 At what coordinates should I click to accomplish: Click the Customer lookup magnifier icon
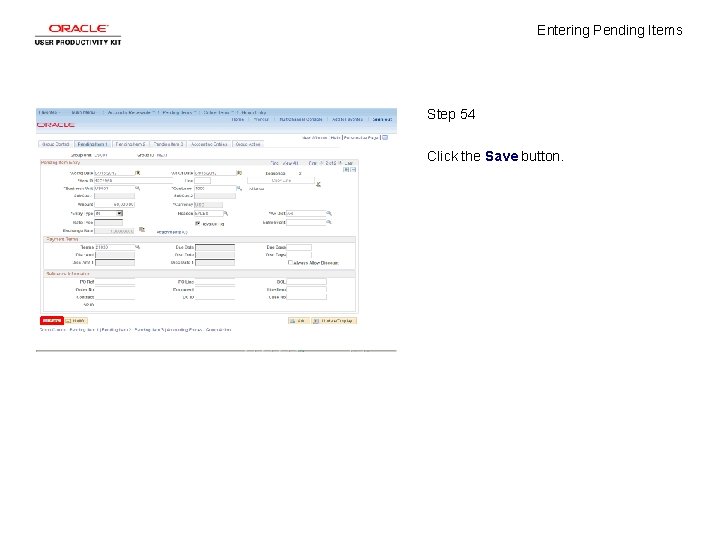pyautogui.click(x=239, y=188)
